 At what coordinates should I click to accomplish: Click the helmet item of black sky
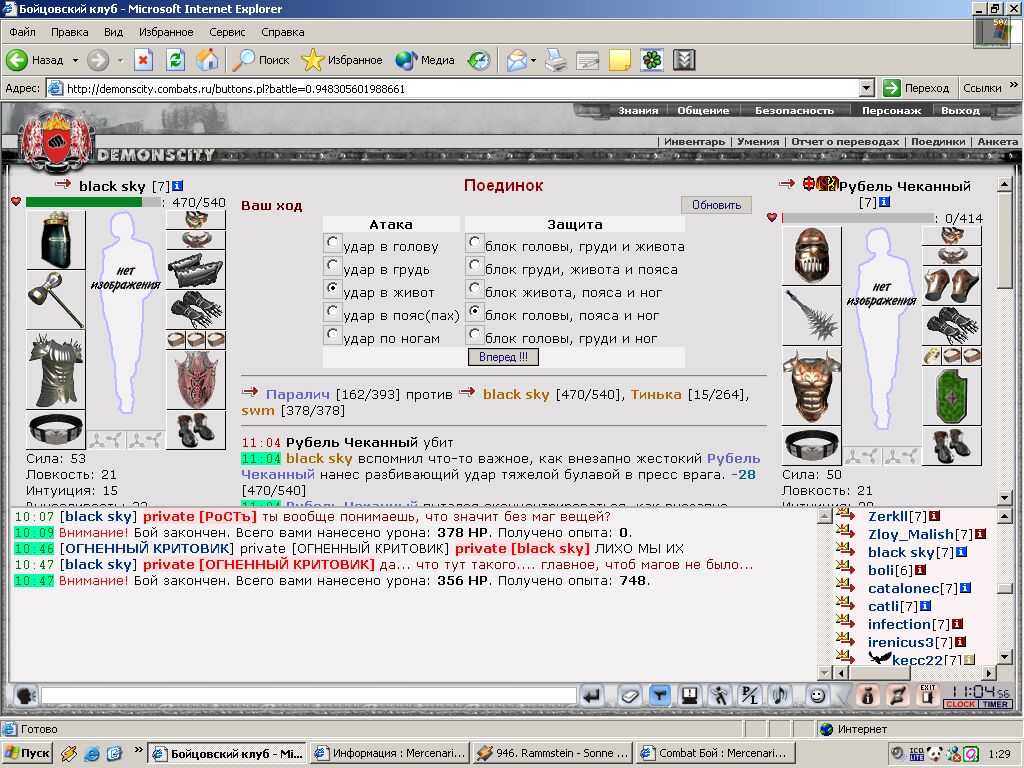(x=56, y=240)
